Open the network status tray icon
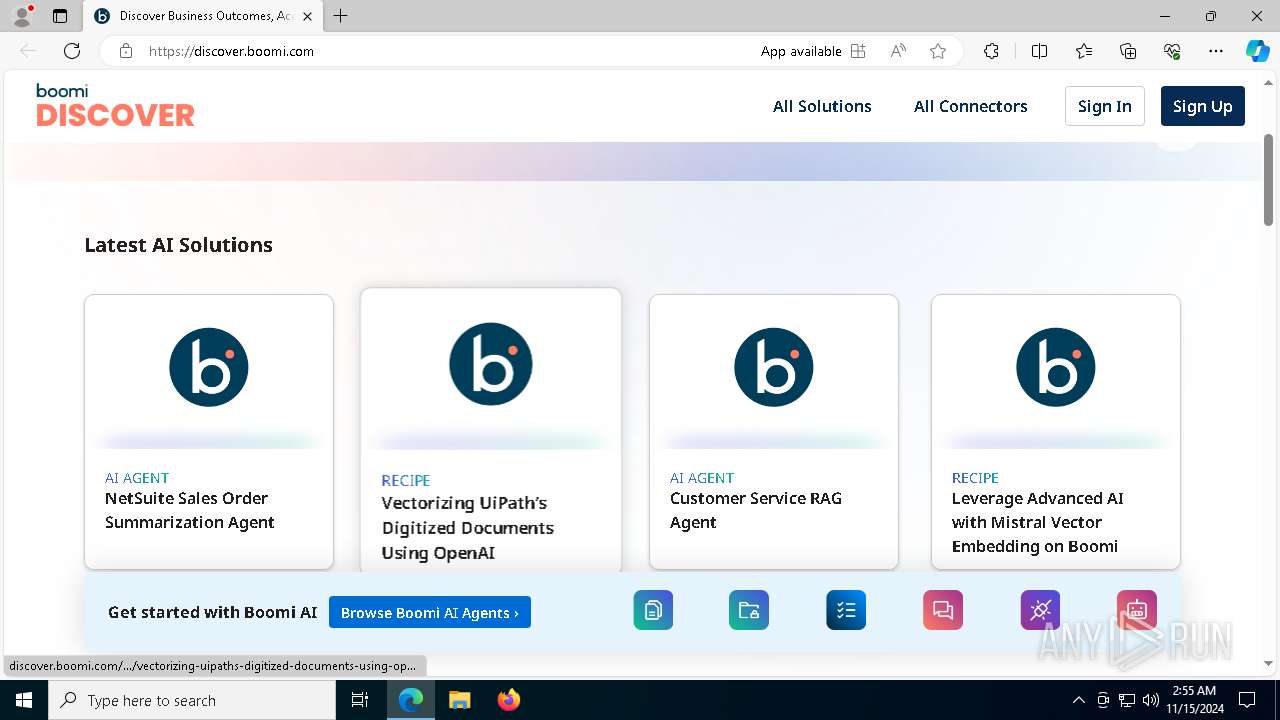This screenshot has width=1280, height=720. [x=1127, y=700]
